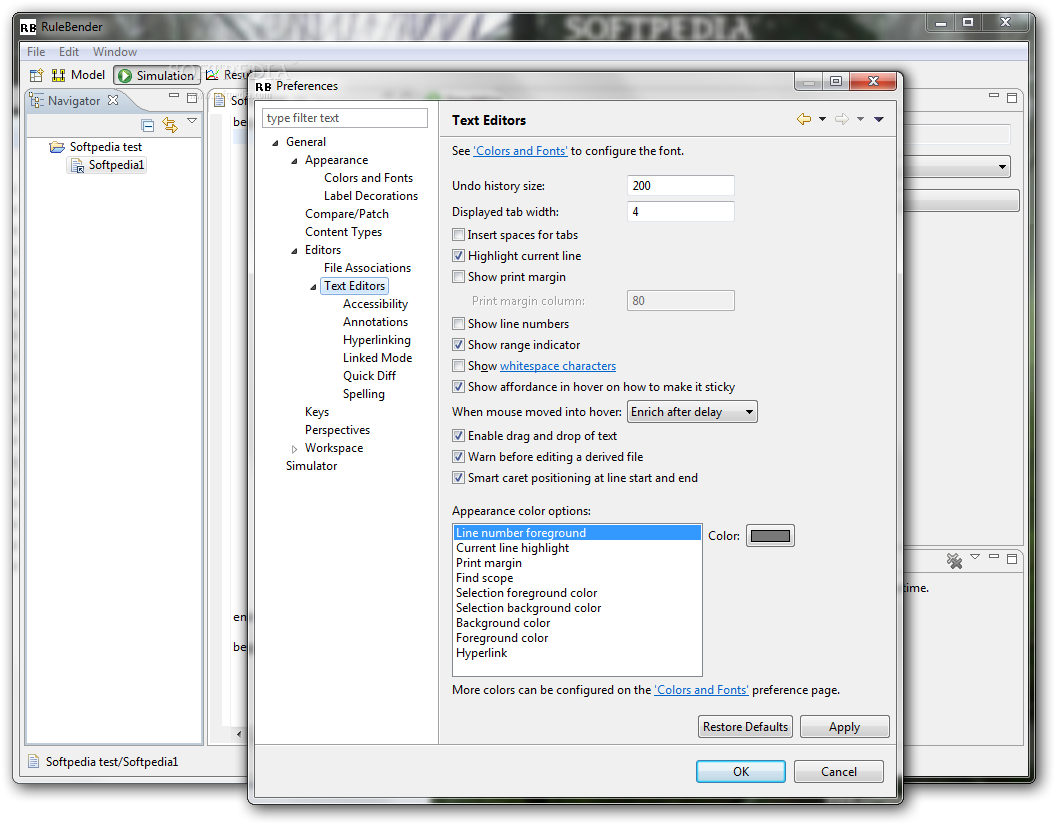Select the Simulator preferences entry
The image size is (1056, 825).
311,466
